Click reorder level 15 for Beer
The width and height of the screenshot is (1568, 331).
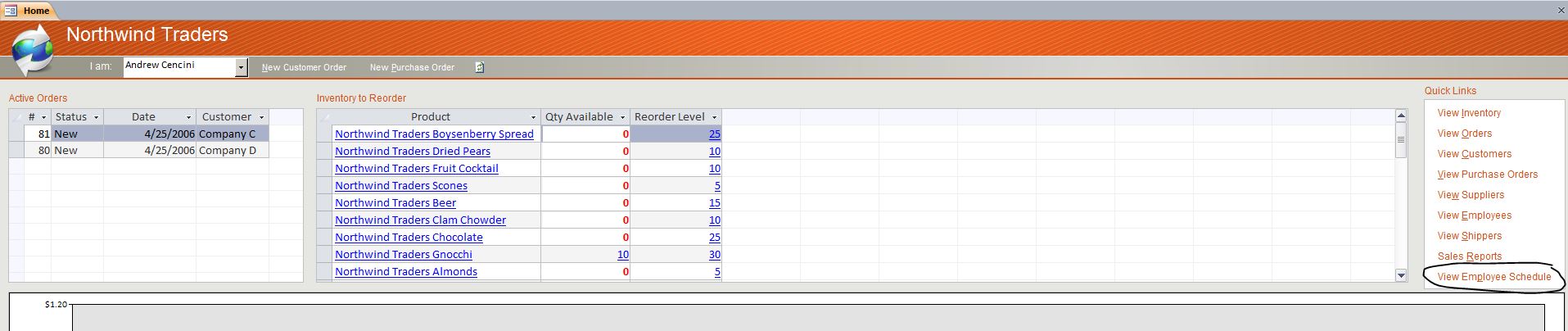pos(715,202)
